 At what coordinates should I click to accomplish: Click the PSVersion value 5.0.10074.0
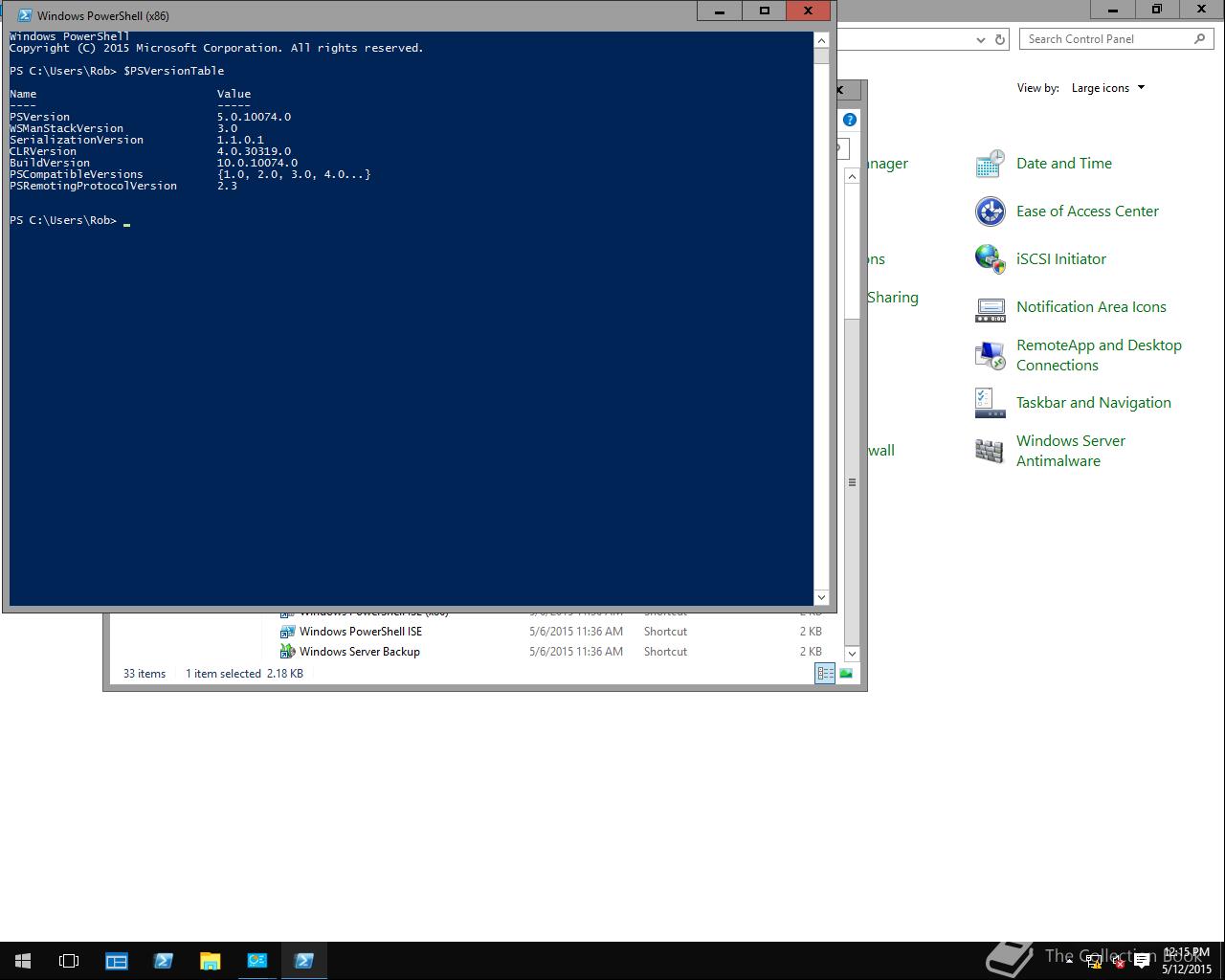pos(254,117)
